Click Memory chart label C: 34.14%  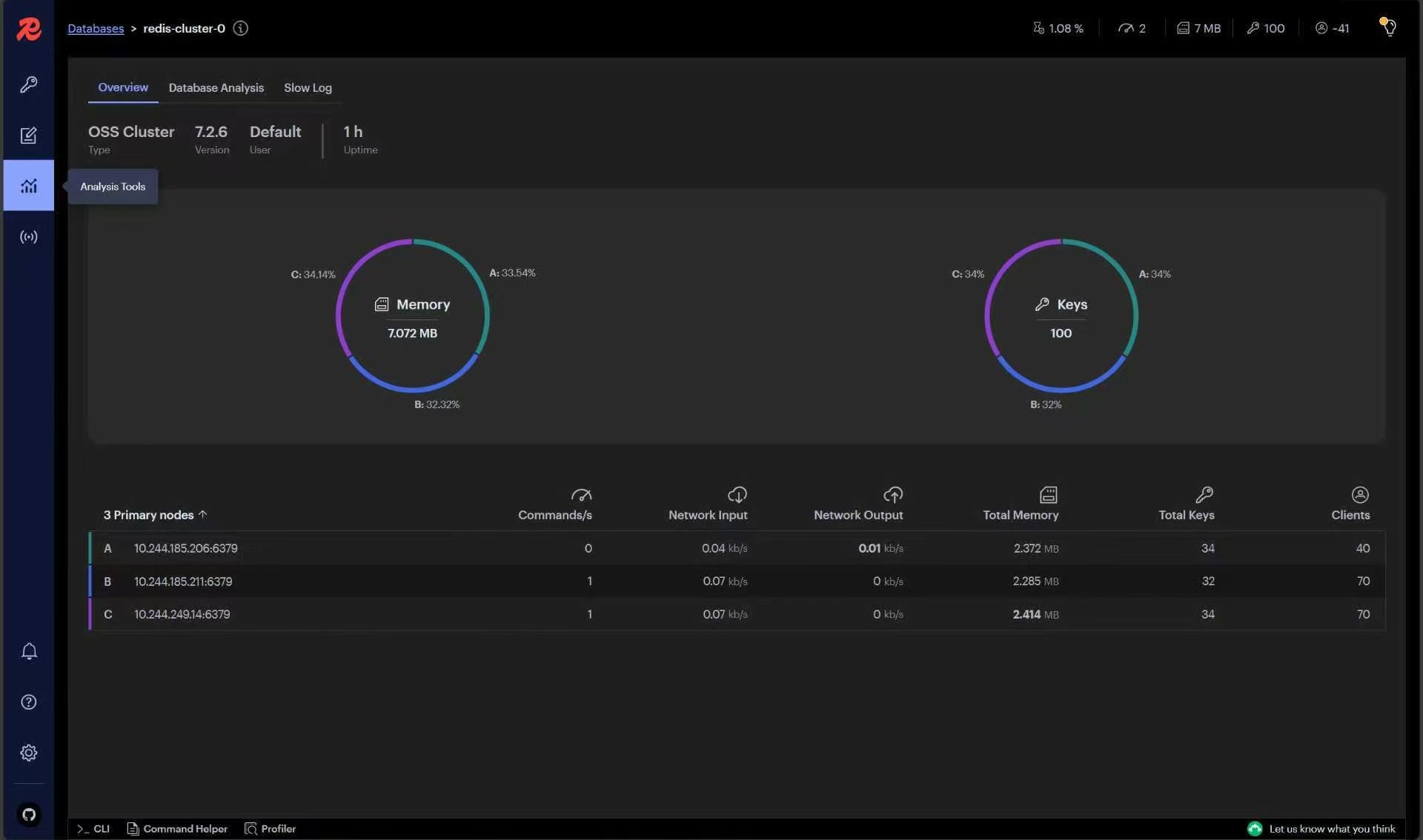[313, 274]
